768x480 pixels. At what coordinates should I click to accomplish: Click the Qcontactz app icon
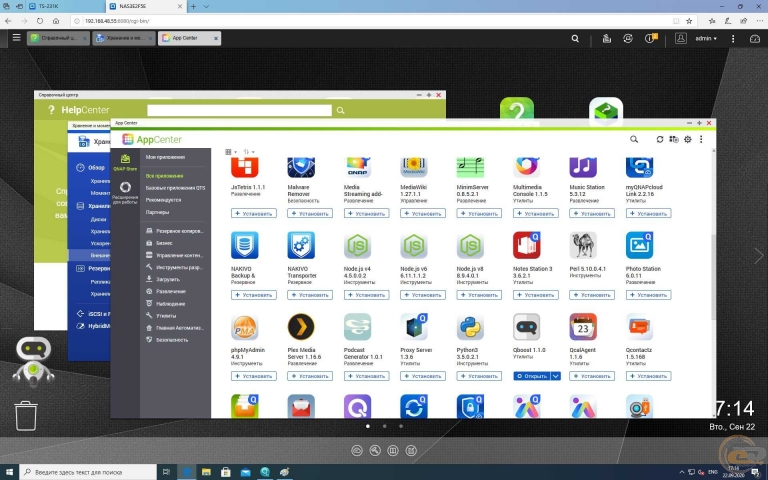point(639,327)
